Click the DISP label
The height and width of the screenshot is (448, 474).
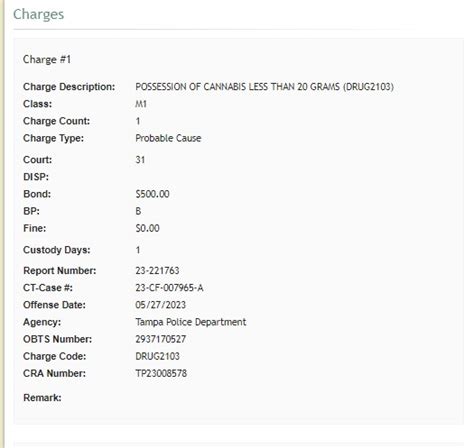pos(36,177)
